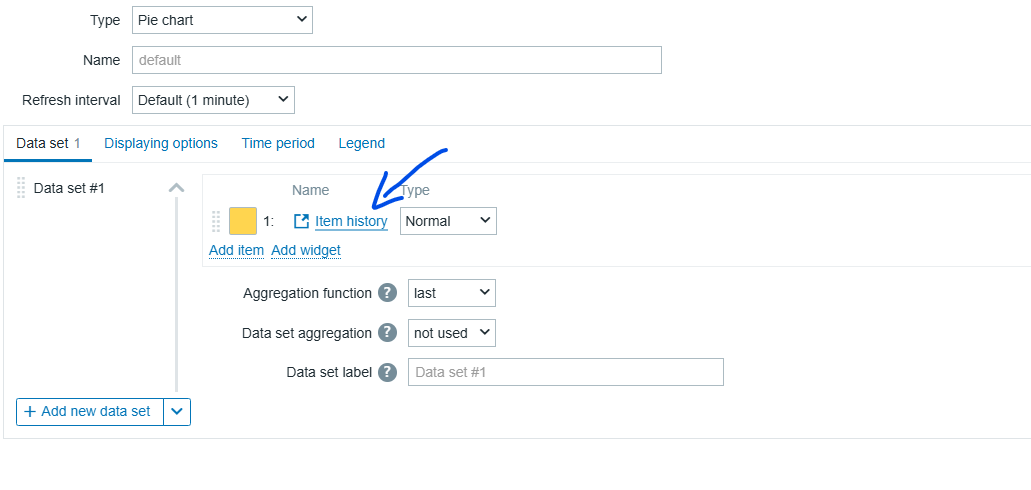Click the Data set label help icon
The height and width of the screenshot is (490, 1031).
388,372
